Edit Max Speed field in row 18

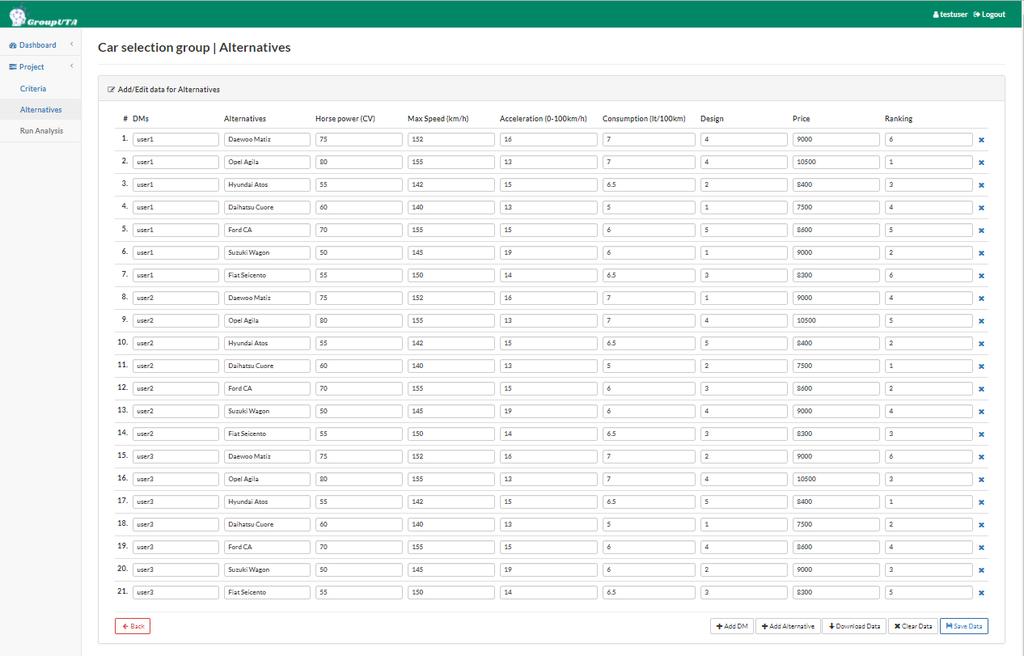tap(451, 524)
